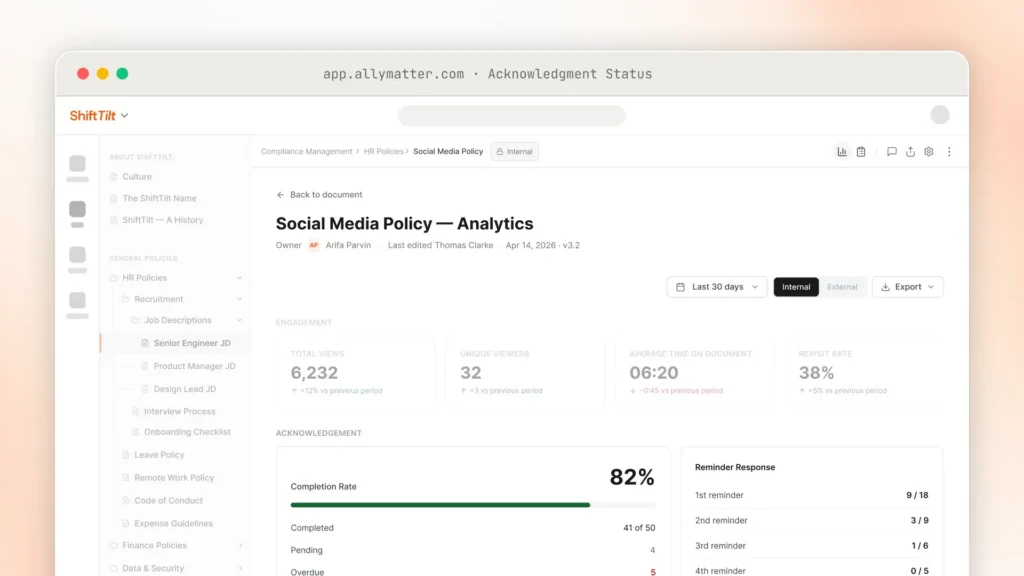Open the comments speech bubble icon
Viewport: 1024px width, 576px height.
(x=891, y=152)
